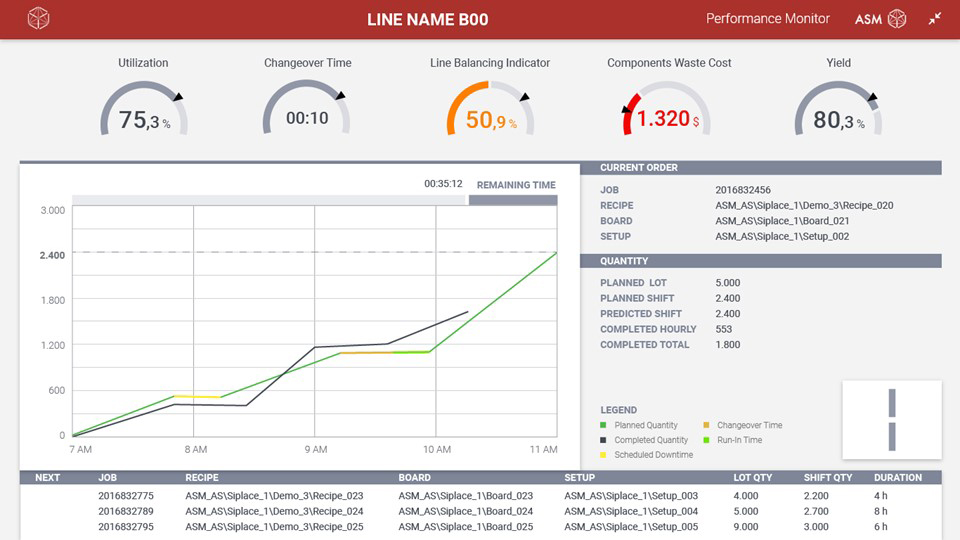Click the Line Balancing Indicator gauge

[490, 110]
